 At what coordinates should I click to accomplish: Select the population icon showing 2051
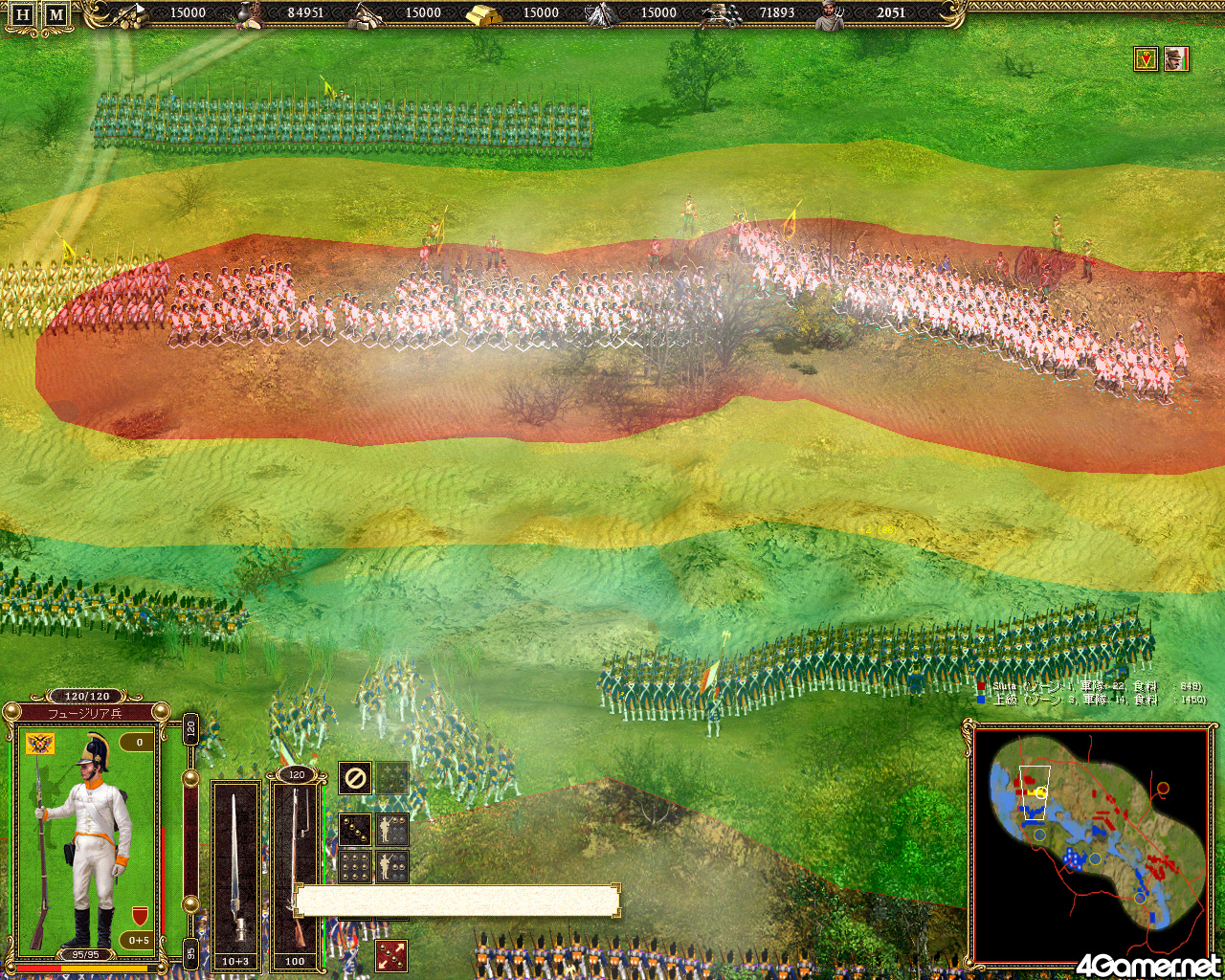[x=830, y=14]
